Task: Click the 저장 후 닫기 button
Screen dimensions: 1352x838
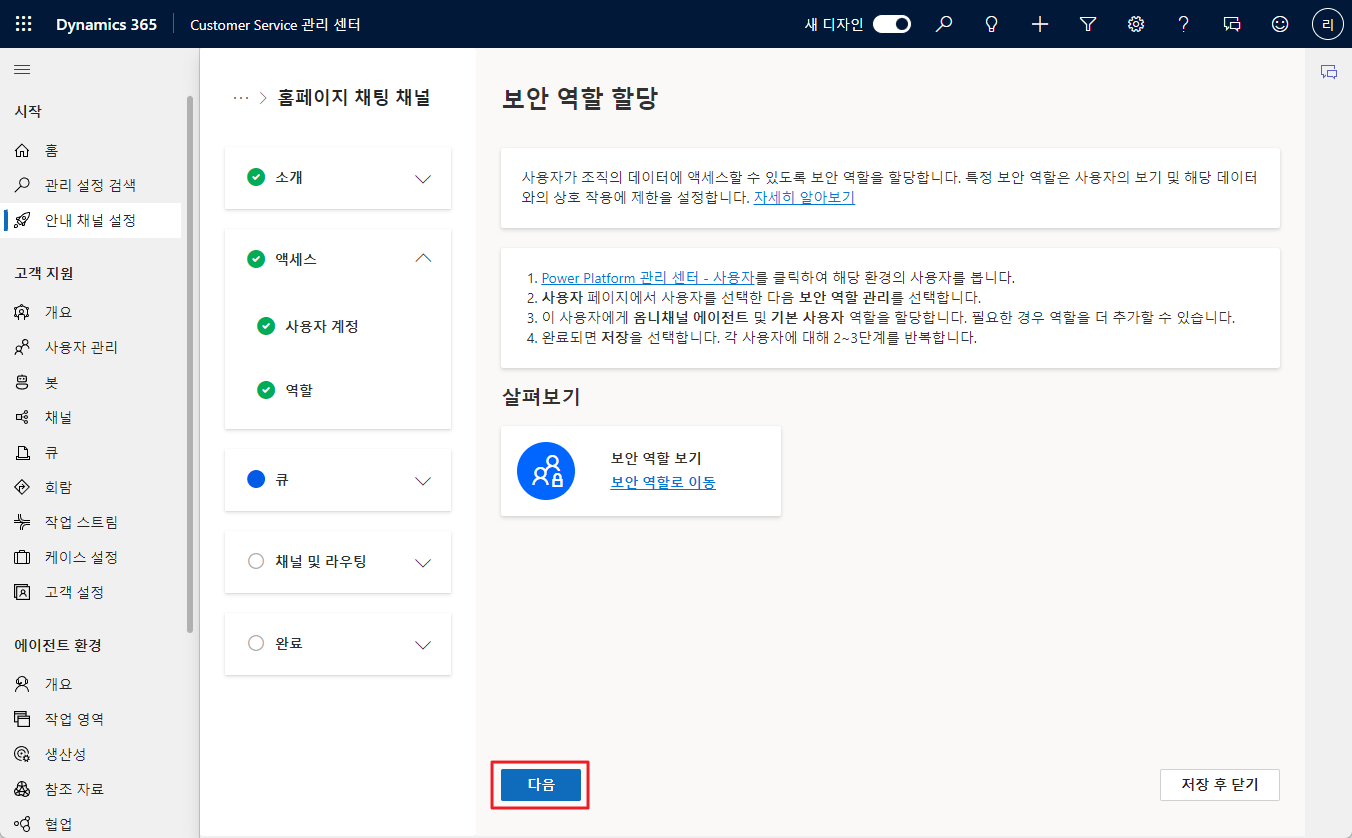Action: [x=1219, y=785]
